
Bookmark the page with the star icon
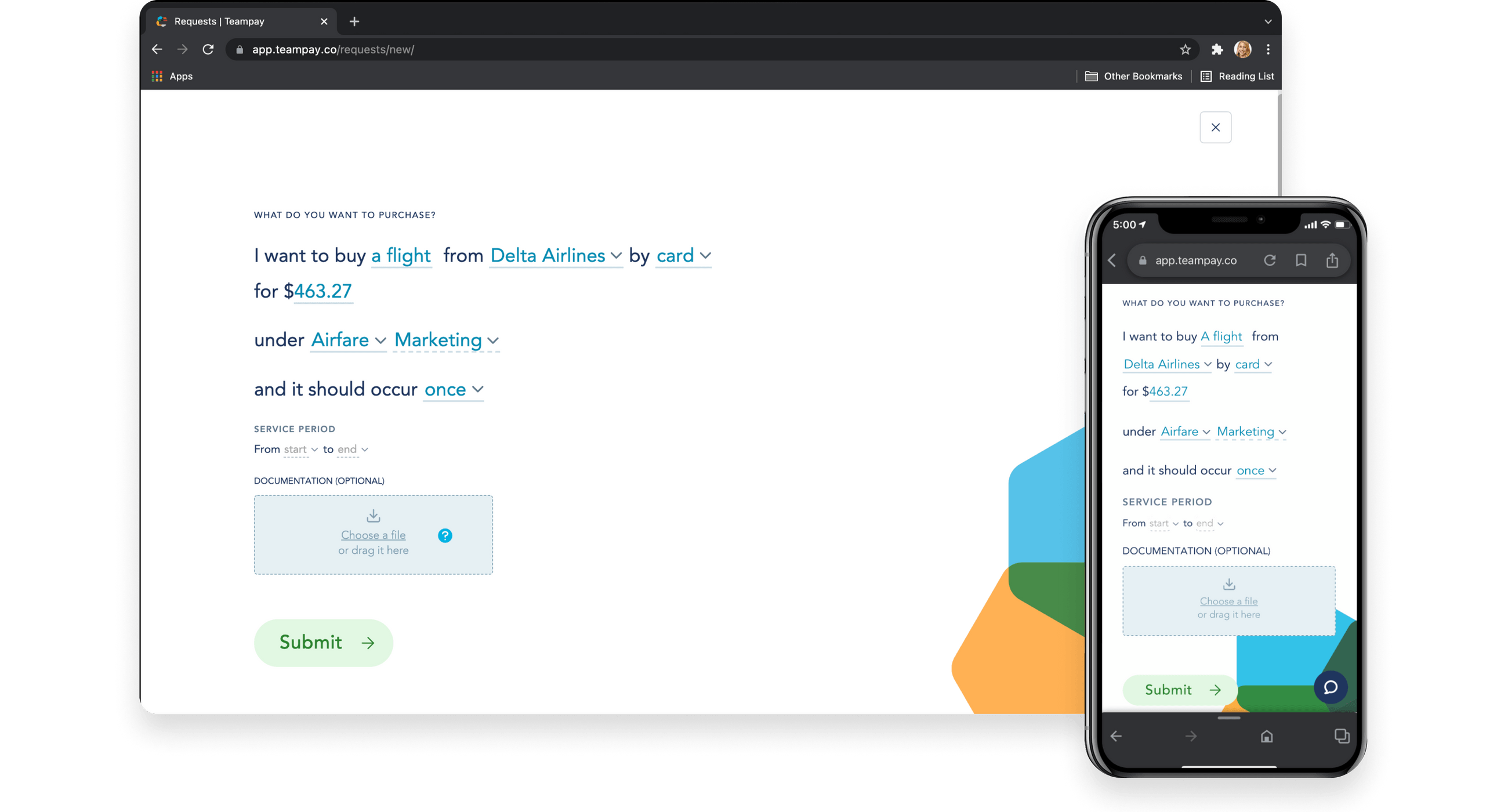1184,49
